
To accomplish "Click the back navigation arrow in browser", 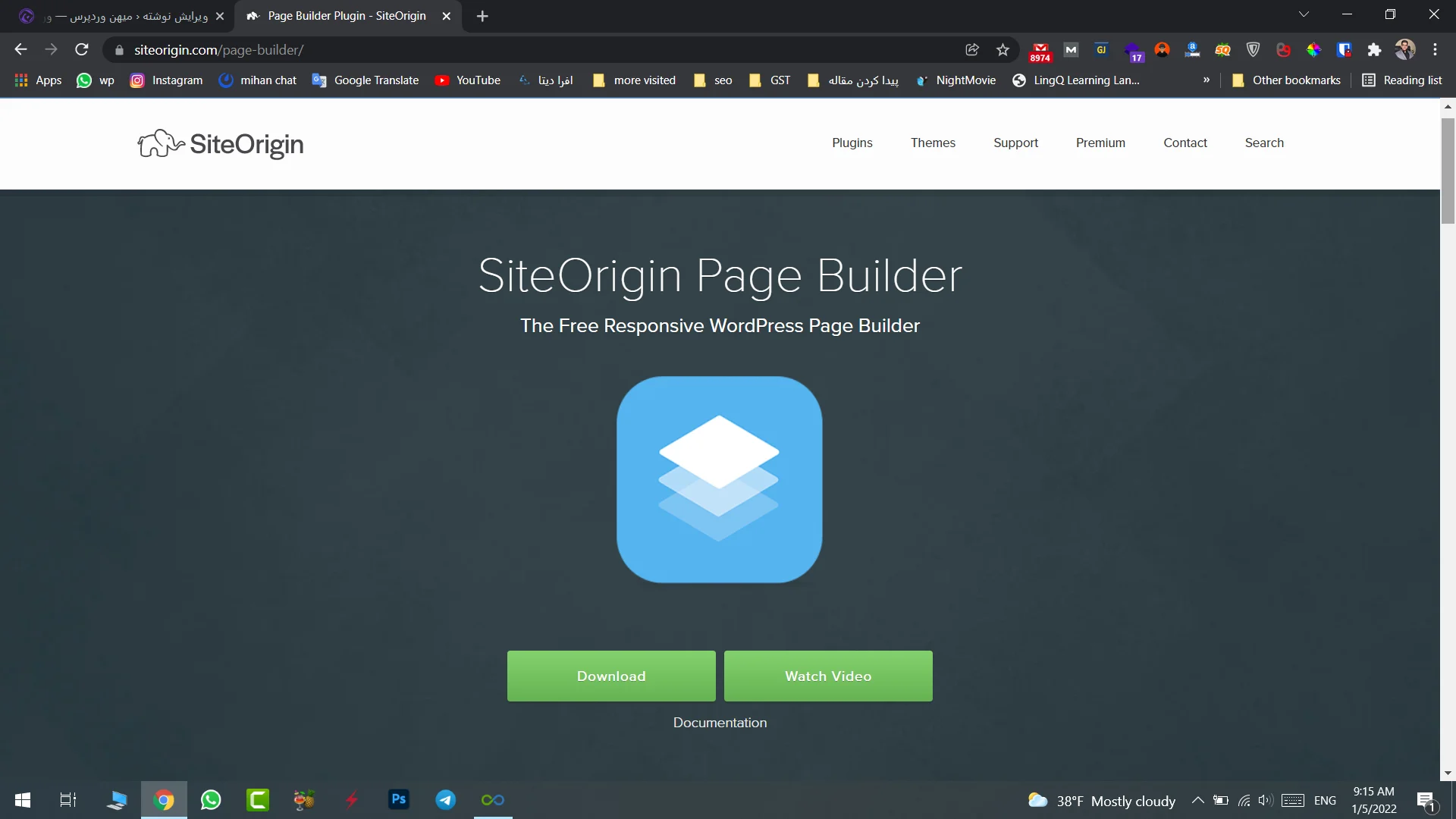I will pos(21,50).
